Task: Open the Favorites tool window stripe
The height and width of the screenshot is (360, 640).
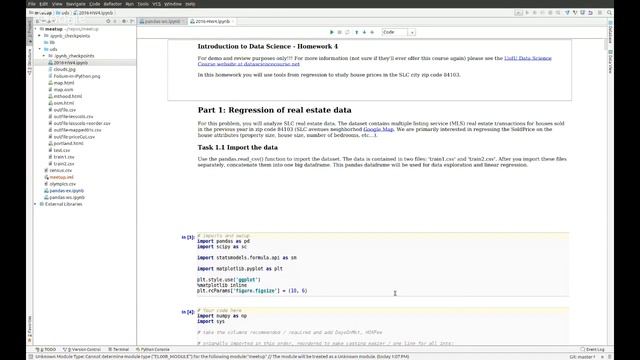Action: click(x=29, y=329)
